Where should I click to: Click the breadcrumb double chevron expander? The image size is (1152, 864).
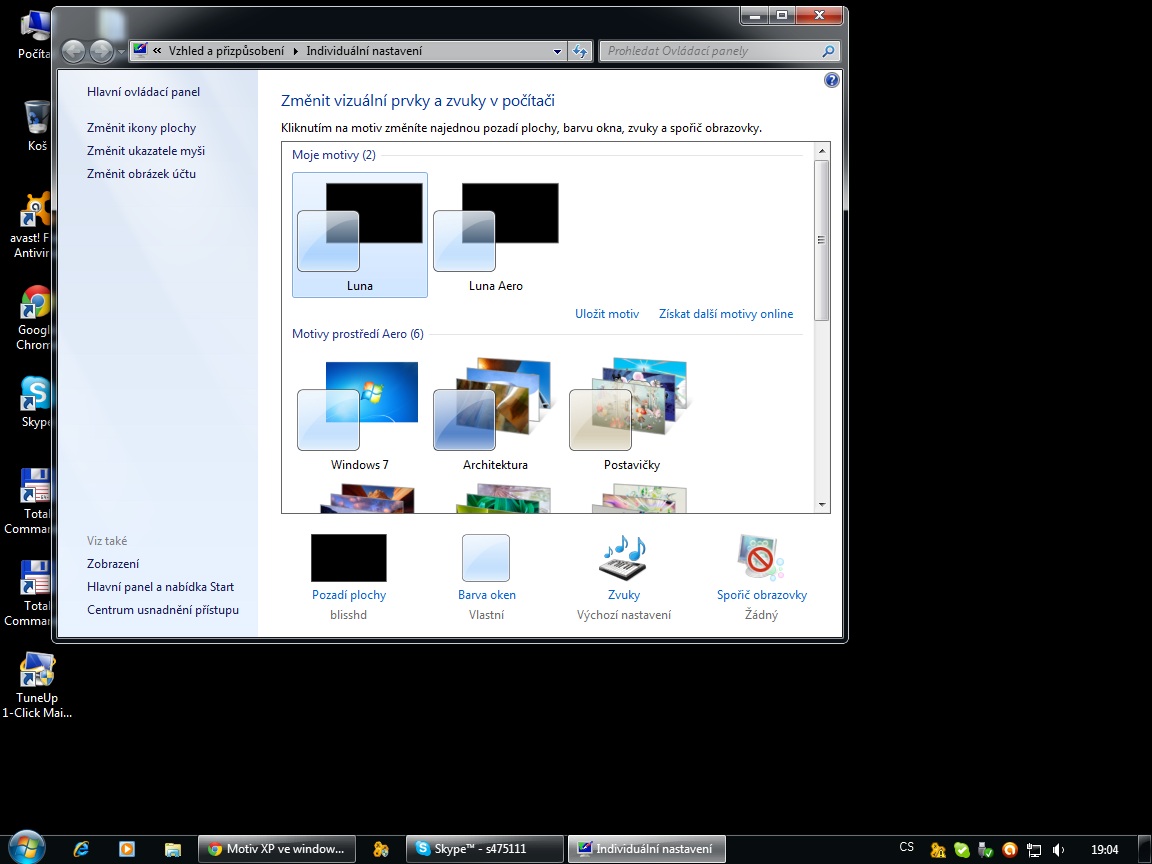pos(157,51)
